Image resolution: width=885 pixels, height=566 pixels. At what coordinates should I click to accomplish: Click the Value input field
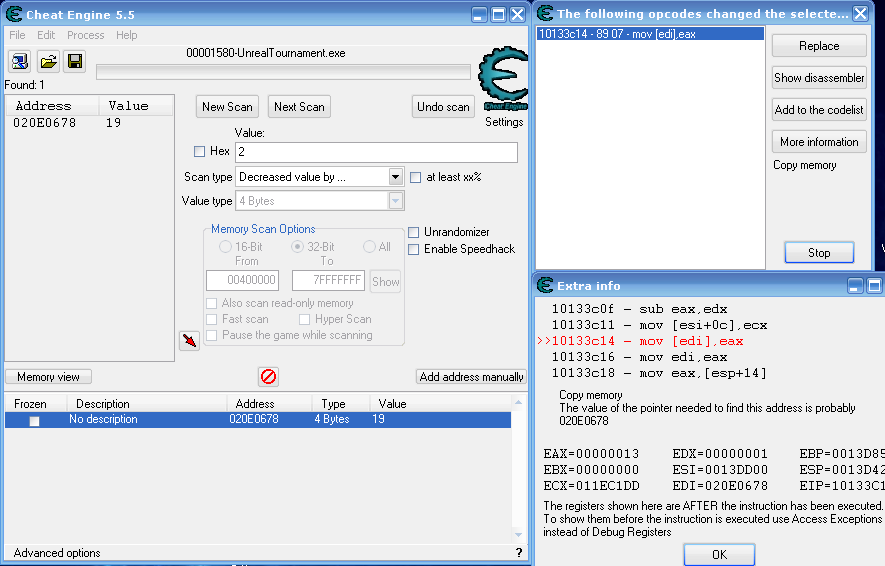(376, 152)
